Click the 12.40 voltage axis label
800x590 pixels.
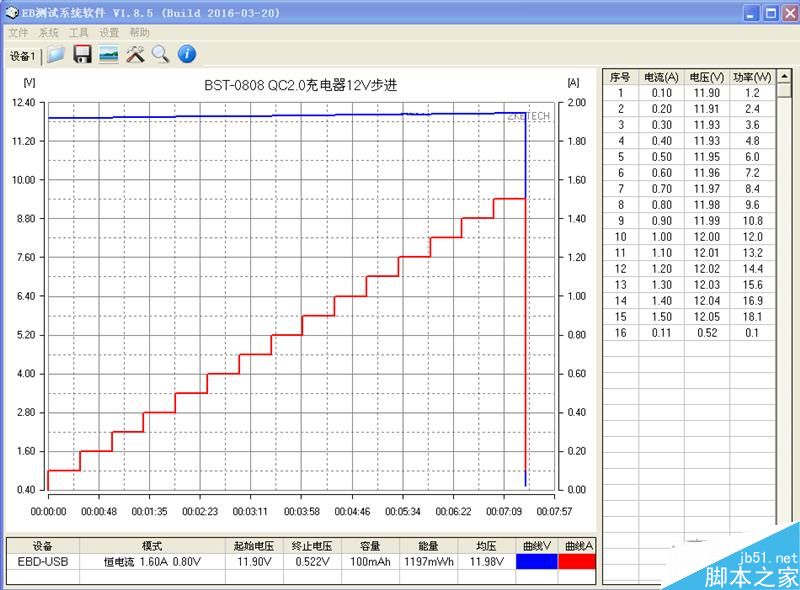23,103
